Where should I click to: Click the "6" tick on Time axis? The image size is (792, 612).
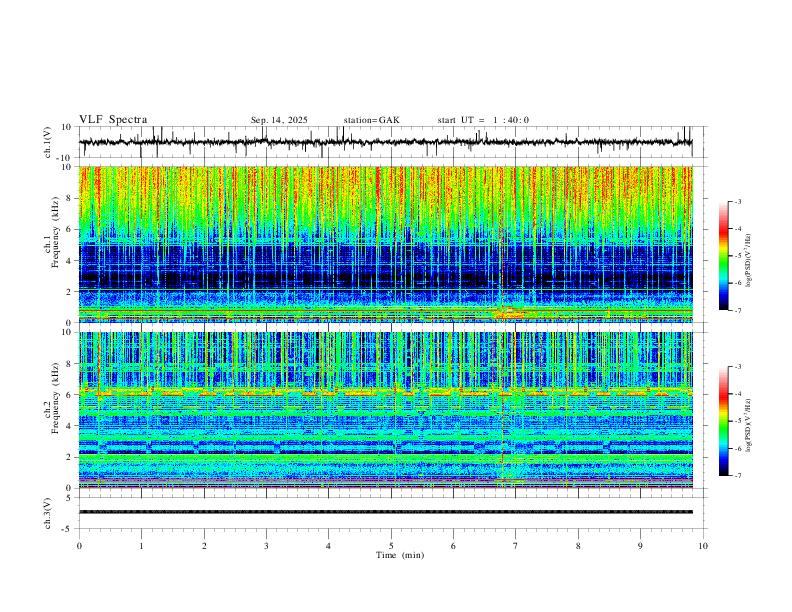(x=453, y=546)
